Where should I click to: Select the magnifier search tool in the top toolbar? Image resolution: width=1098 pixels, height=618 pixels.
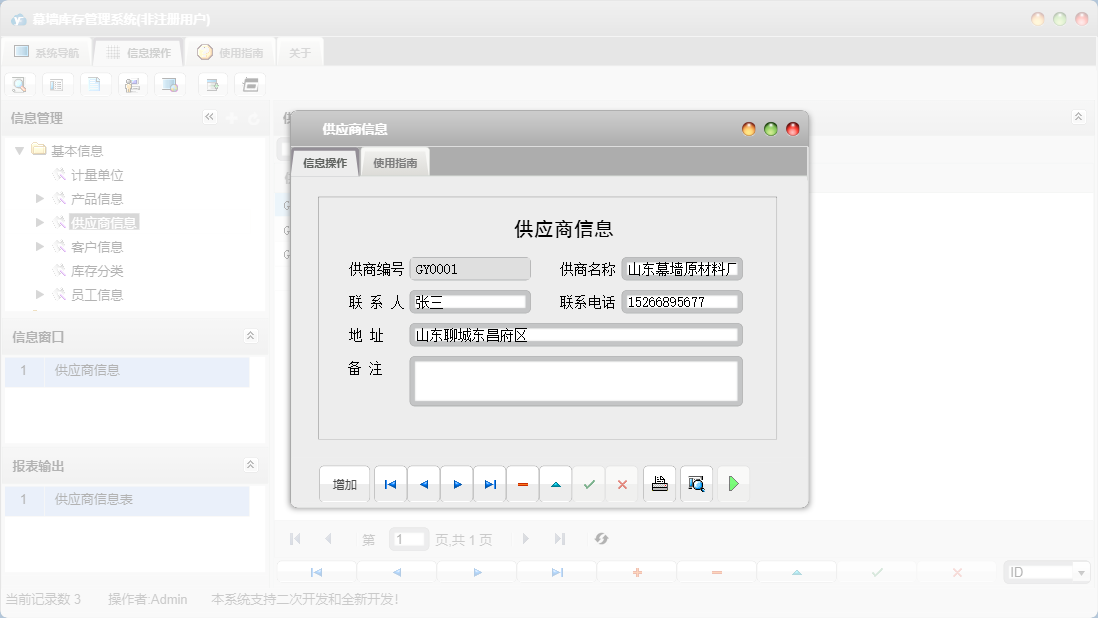19,84
